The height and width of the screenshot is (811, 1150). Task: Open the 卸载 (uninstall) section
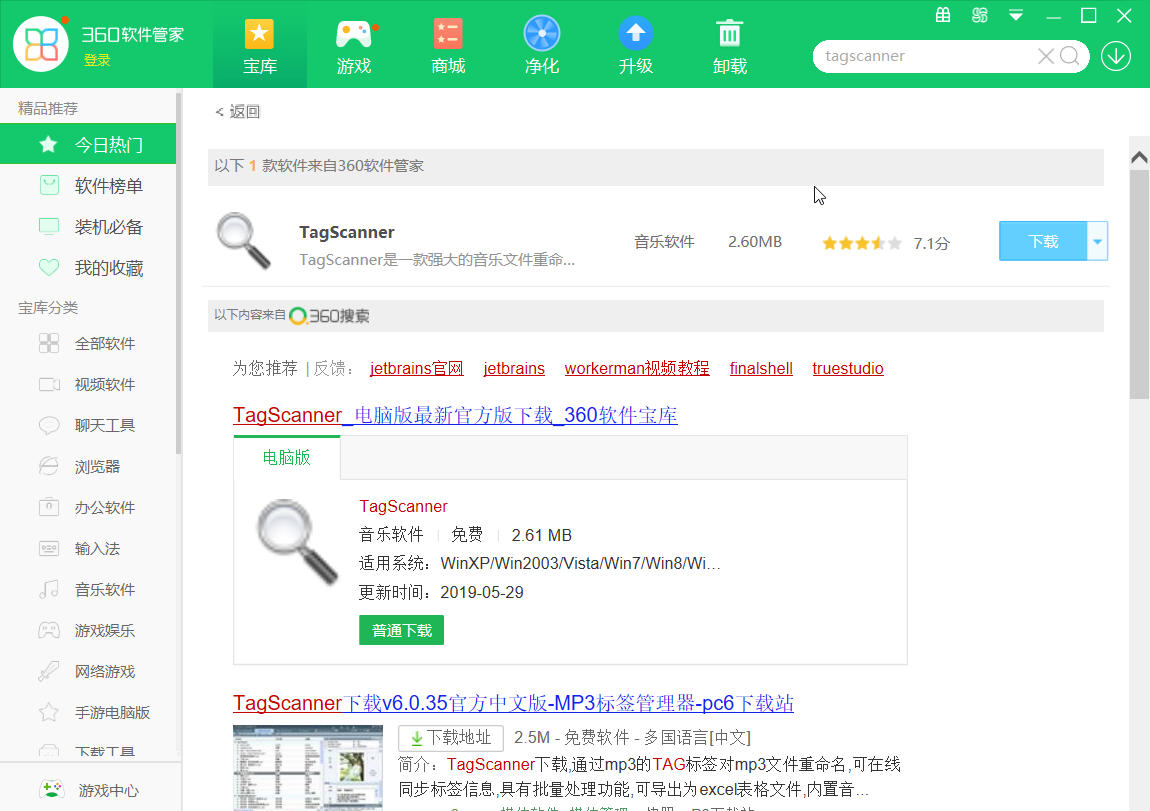point(729,44)
